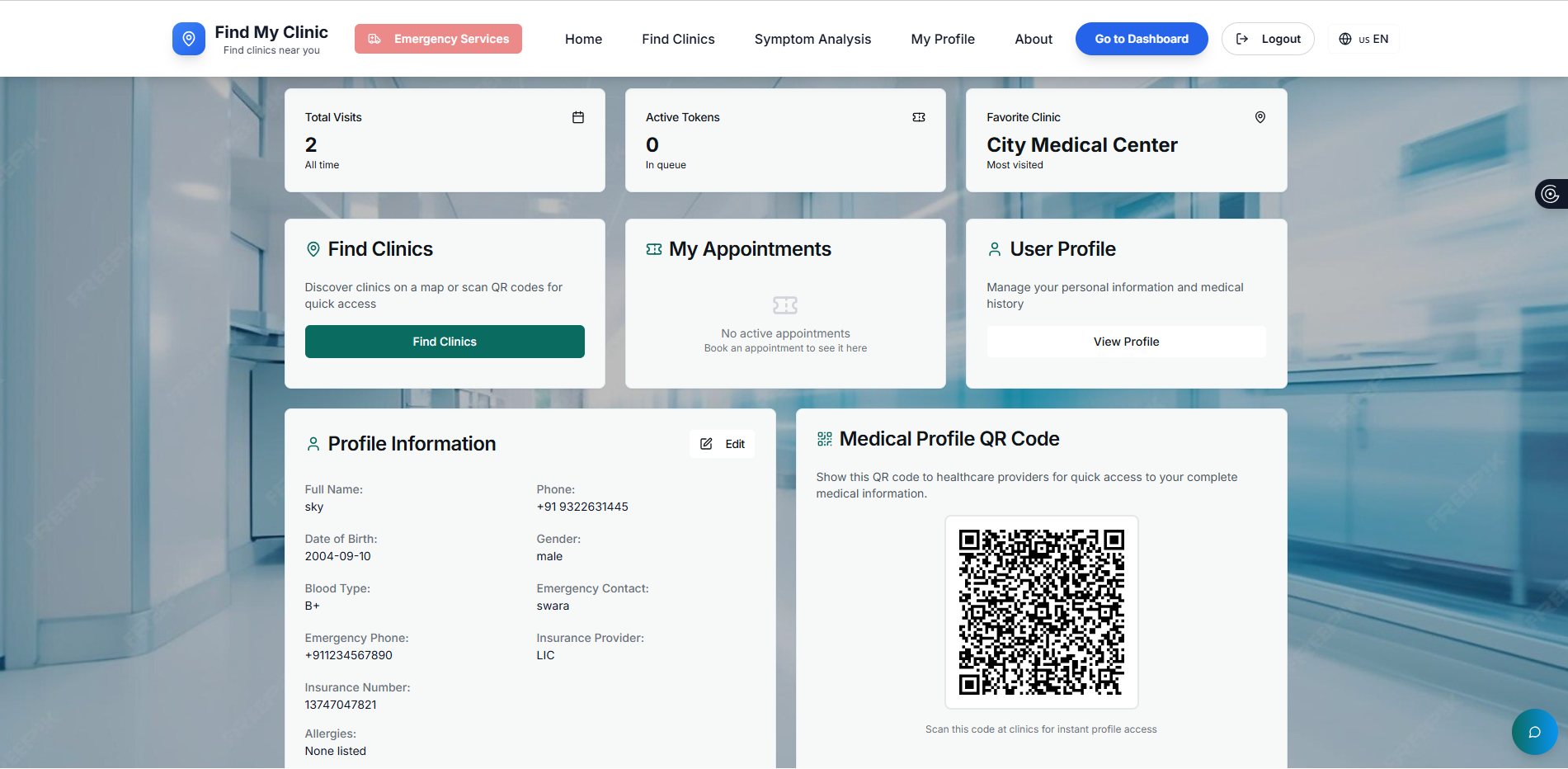Click the Scan this code caption text
This screenshot has height=769, width=1568.
pyautogui.click(x=1041, y=729)
